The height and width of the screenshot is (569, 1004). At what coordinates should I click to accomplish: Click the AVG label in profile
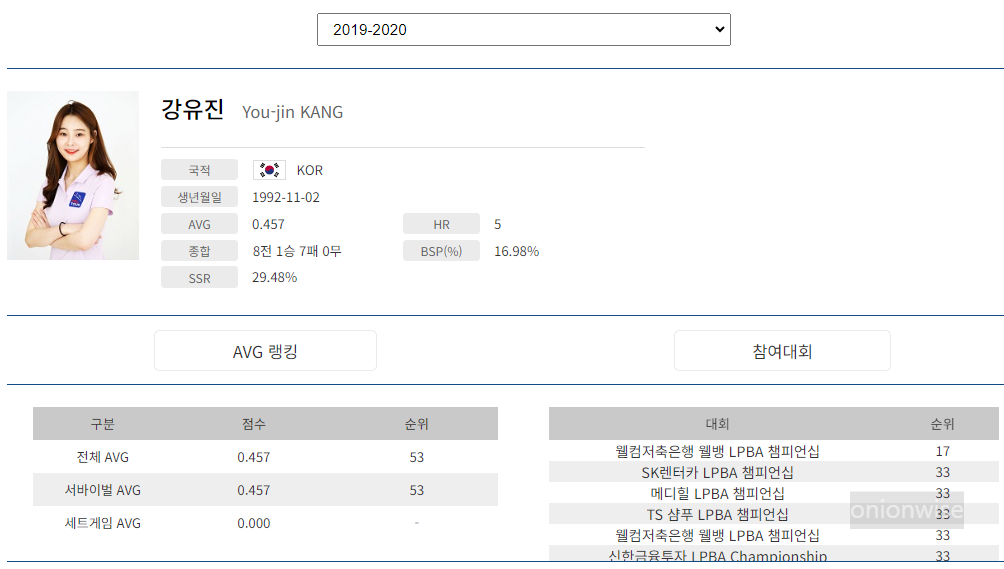point(199,224)
